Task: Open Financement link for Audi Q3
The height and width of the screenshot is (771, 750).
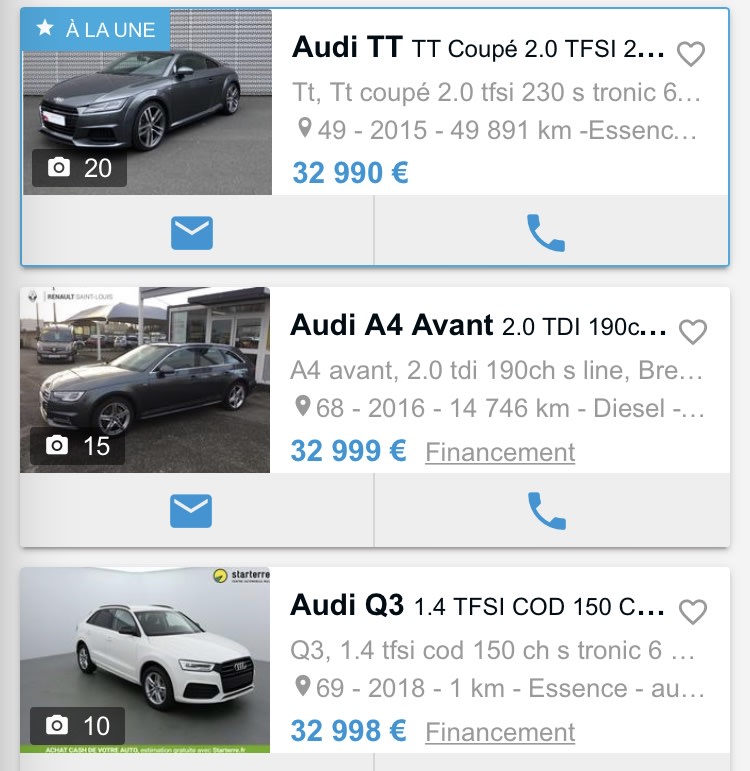Action: point(500,732)
